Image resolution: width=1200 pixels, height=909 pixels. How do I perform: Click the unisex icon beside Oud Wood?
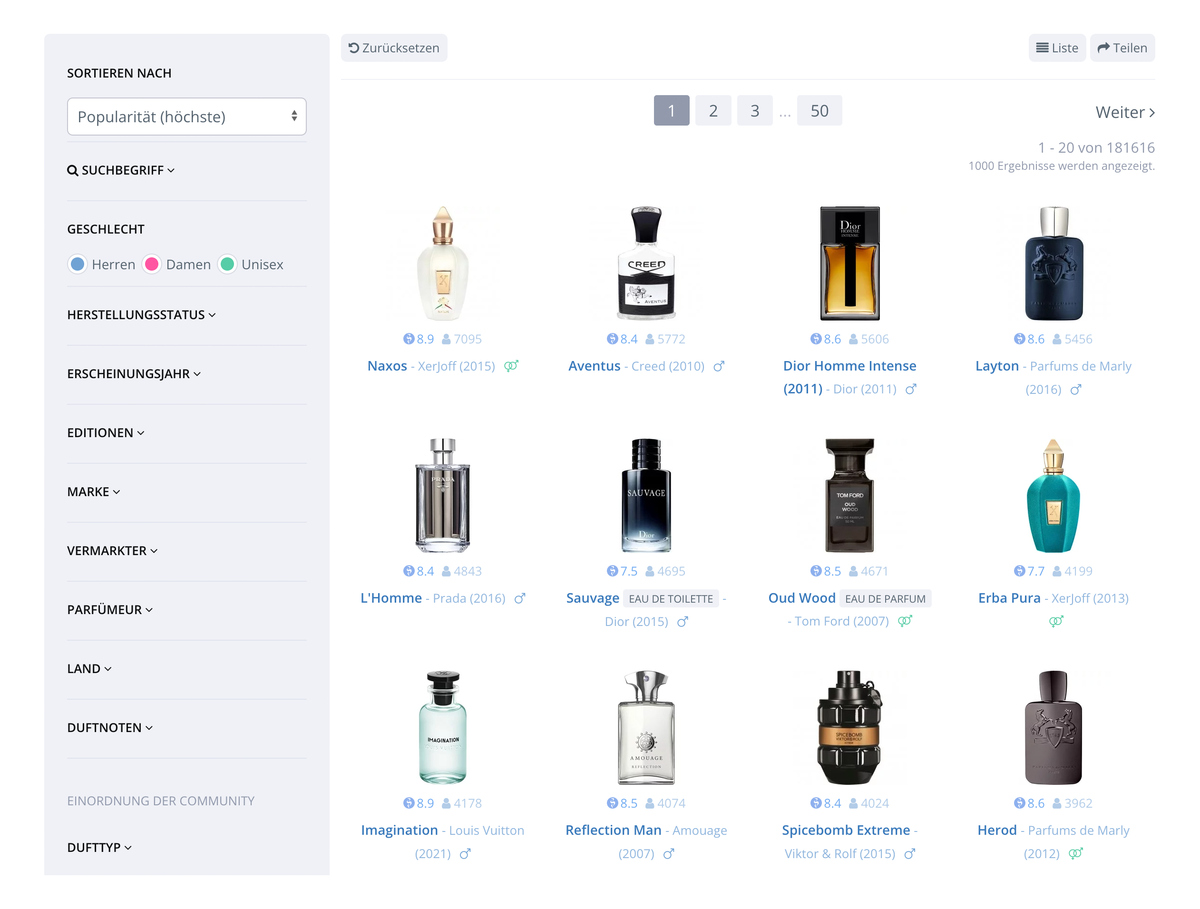tap(905, 621)
